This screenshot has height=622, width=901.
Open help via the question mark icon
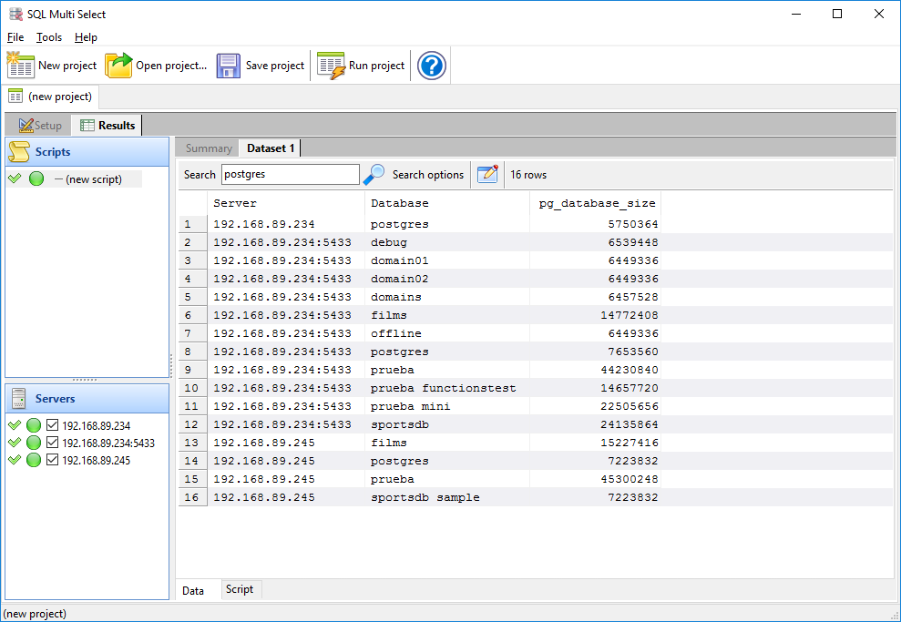coord(431,66)
